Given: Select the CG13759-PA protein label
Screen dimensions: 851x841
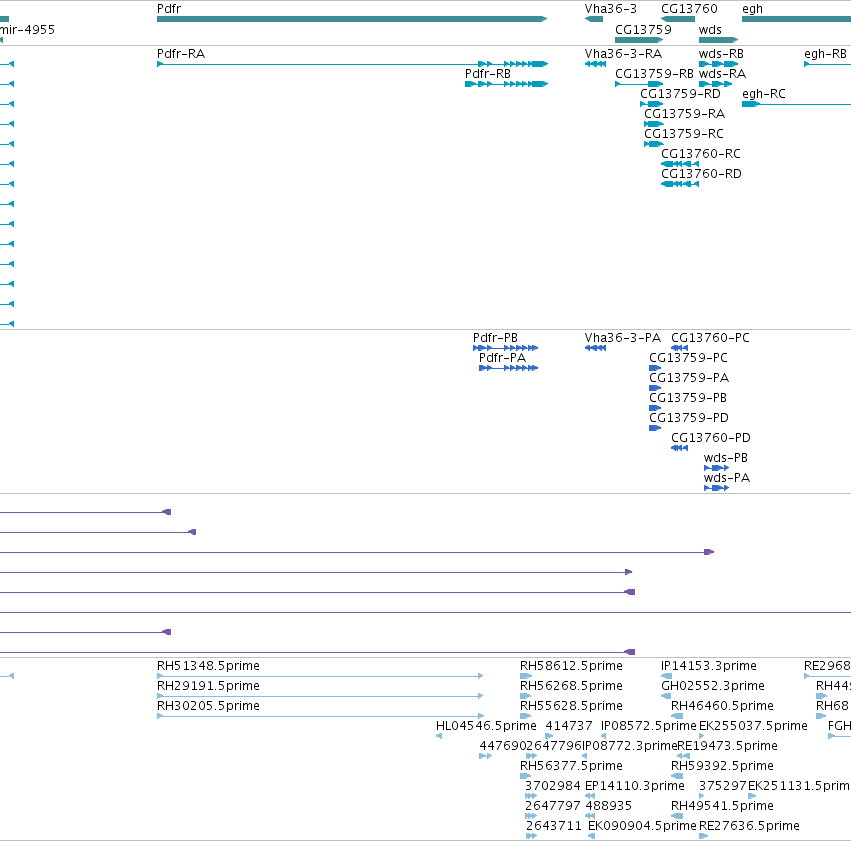Looking at the screenshot, I should (689, 378).
